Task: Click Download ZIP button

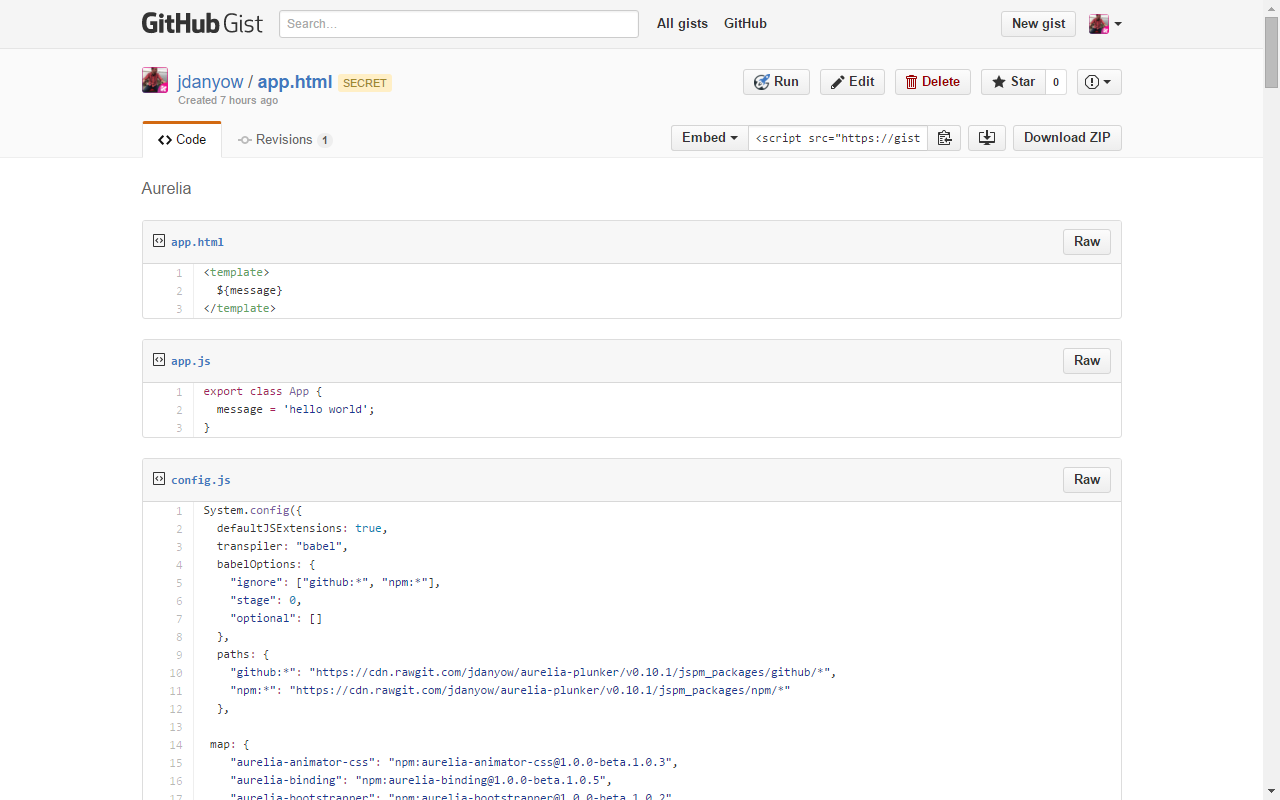Action: click(1067, 138)
